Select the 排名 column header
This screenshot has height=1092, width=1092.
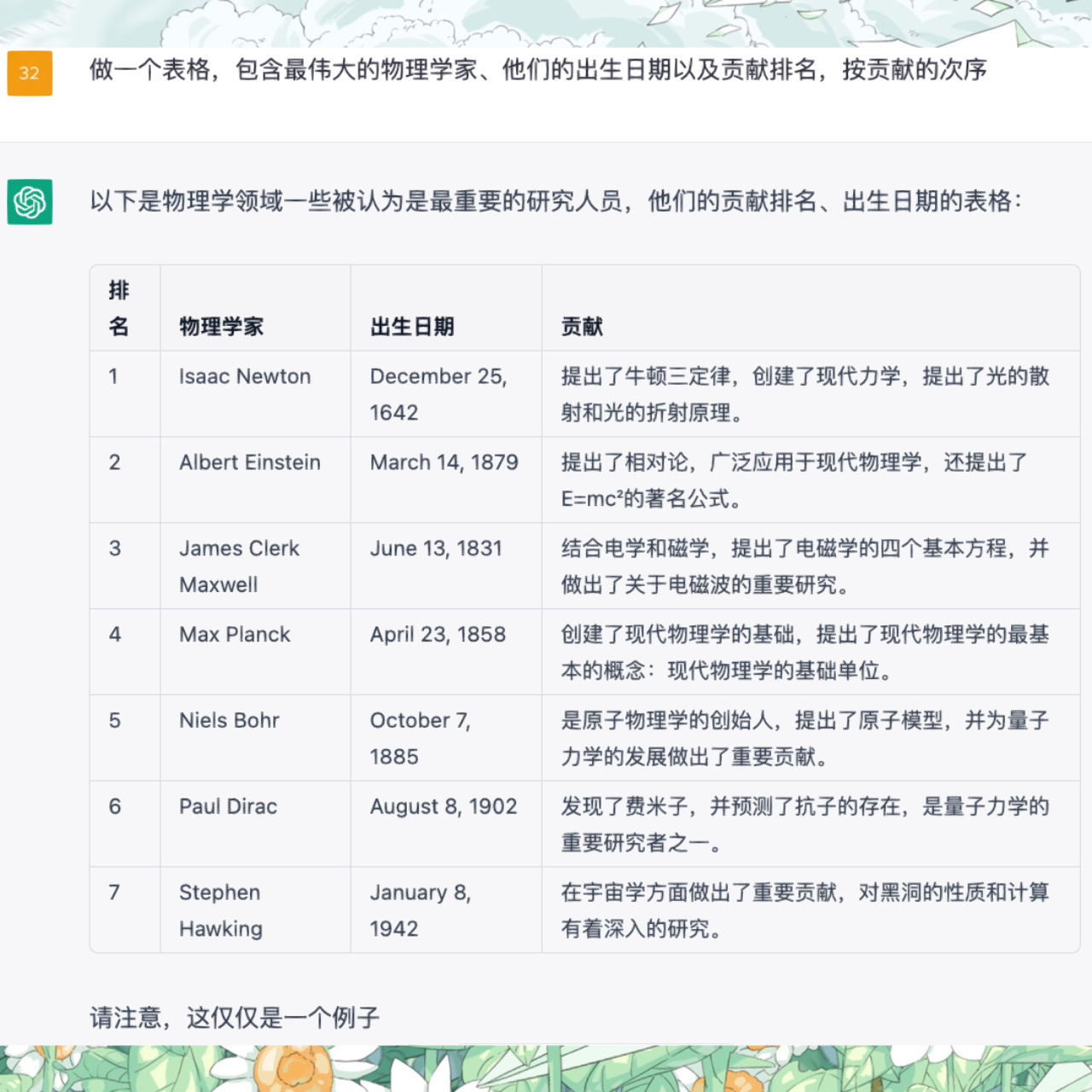coord(119,308)
